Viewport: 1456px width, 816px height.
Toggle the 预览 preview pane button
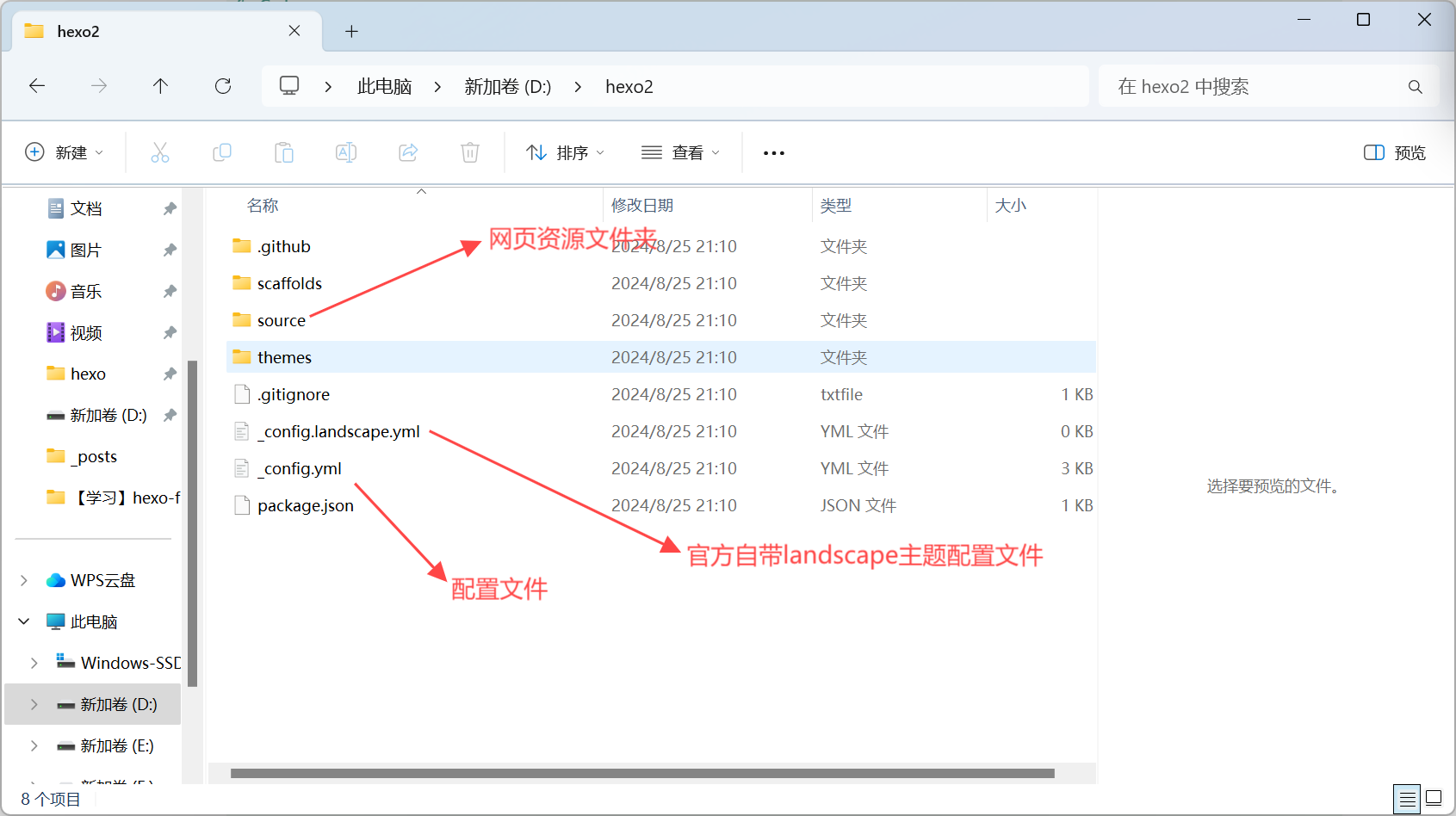pos(1395,152)
